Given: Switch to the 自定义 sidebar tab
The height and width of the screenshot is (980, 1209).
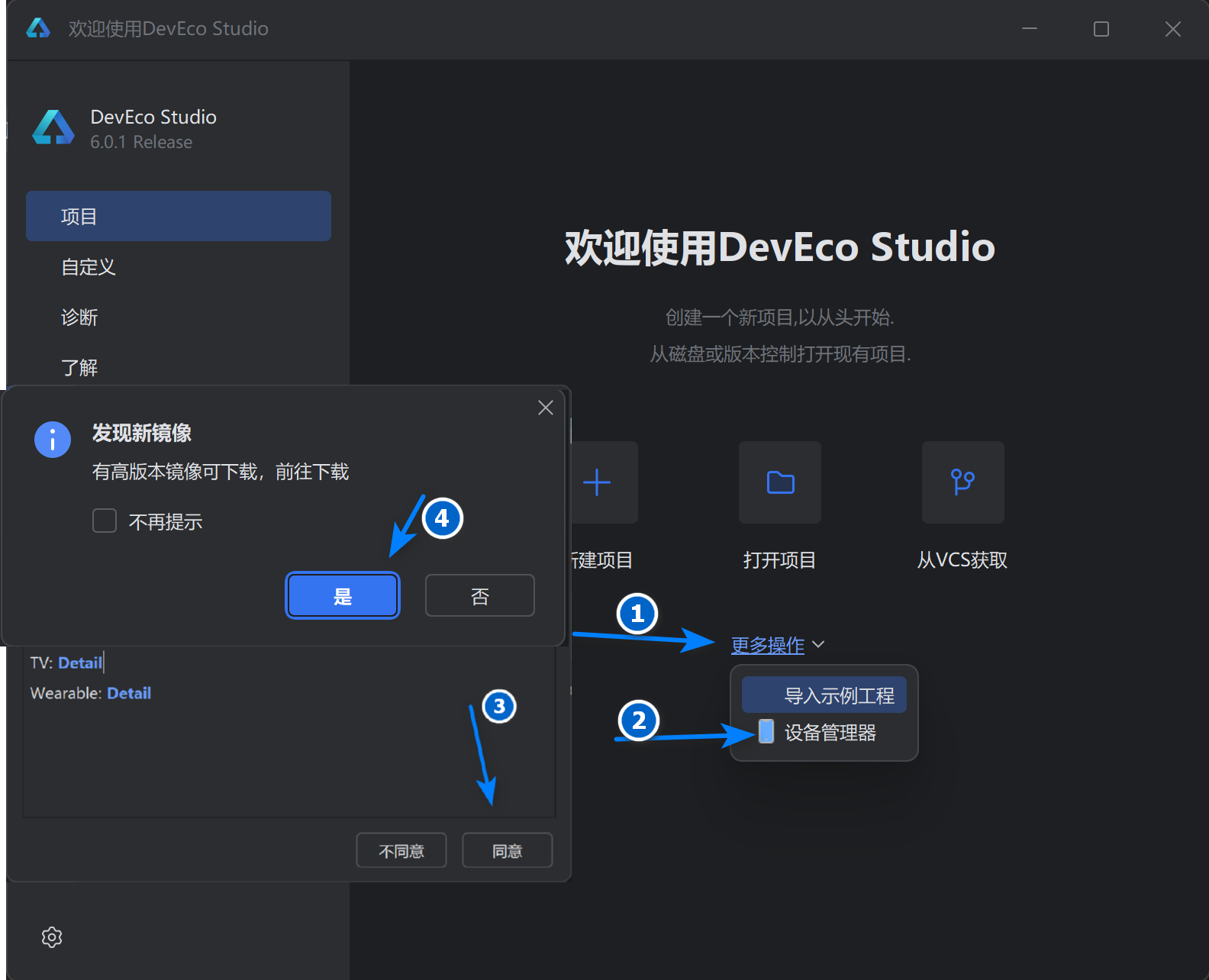Looking at the screenshot, I should click(x=89, y=267).
